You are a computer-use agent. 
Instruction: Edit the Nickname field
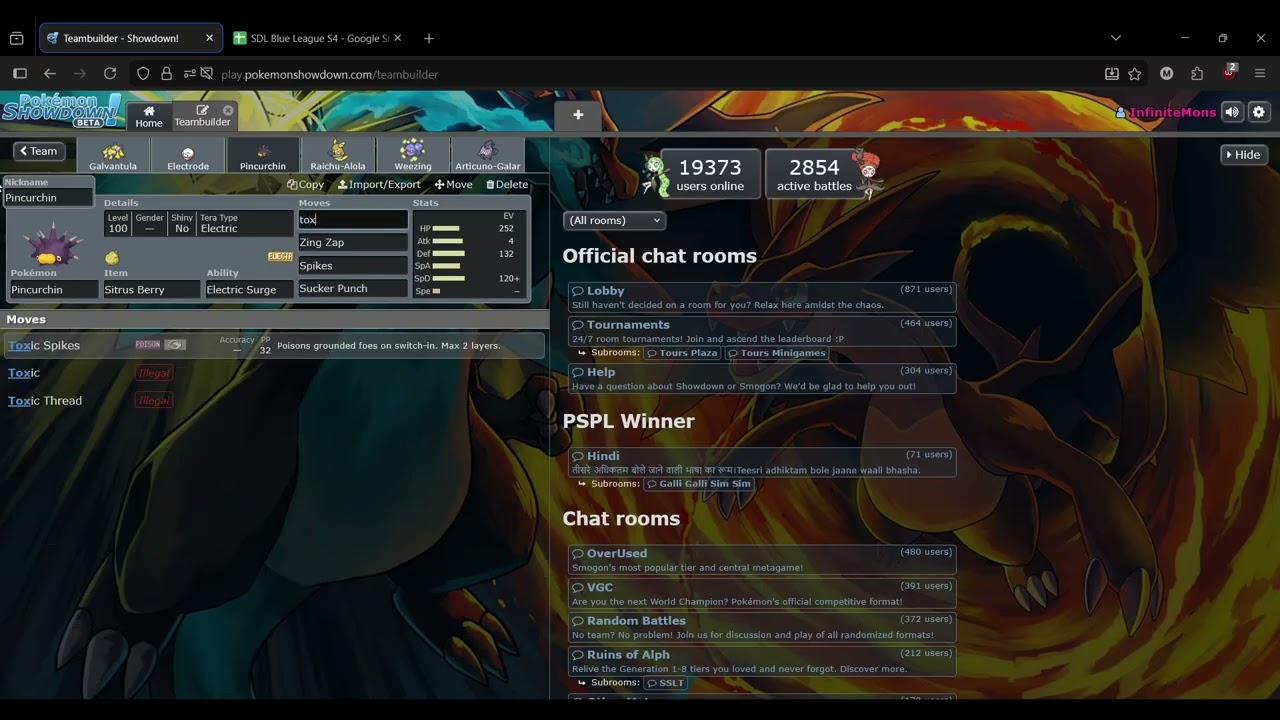(49, 198)
